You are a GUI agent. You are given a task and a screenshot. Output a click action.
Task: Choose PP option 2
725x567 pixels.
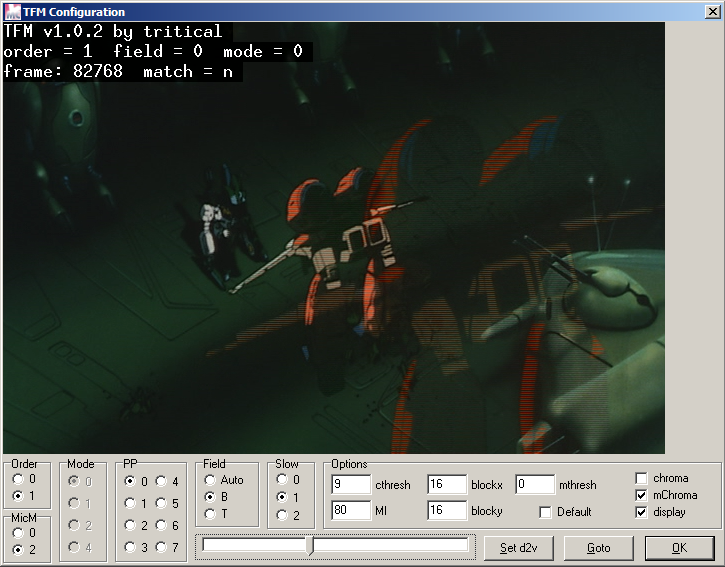(130, 525)
